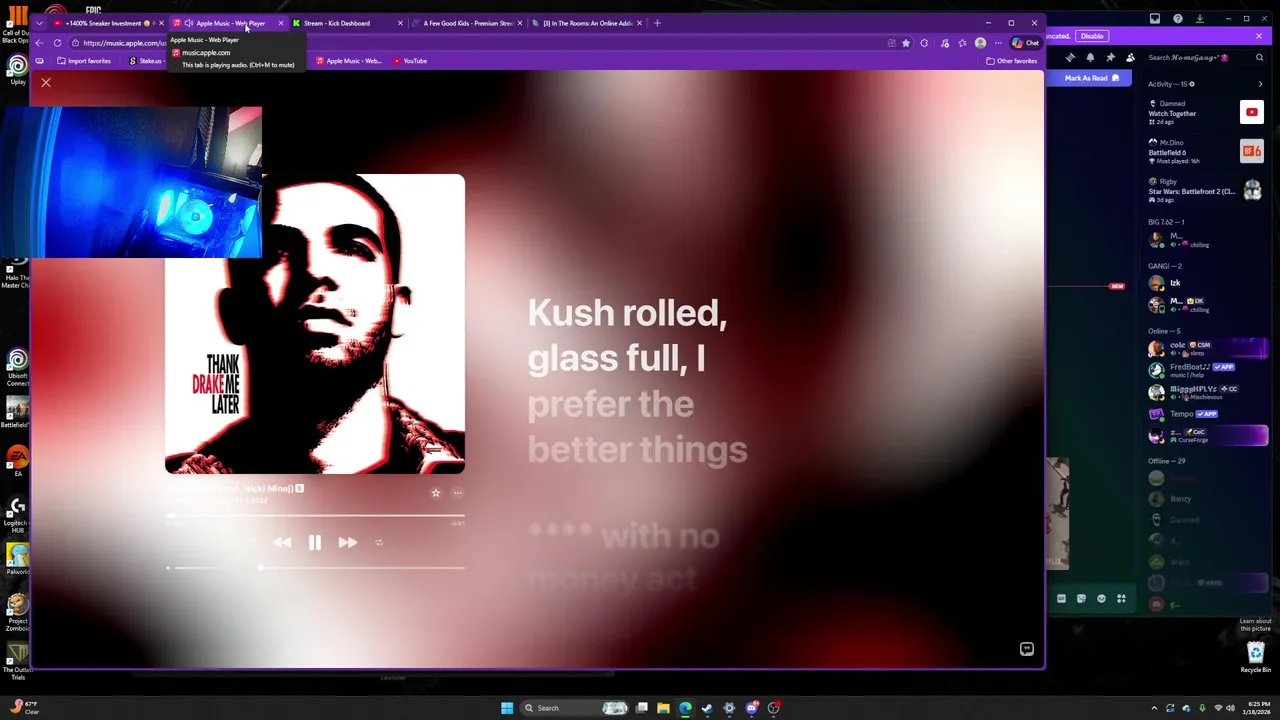Click Mark As Read in Discord
This screenshot has width=1280, height=720.
tap(1092, 78)
